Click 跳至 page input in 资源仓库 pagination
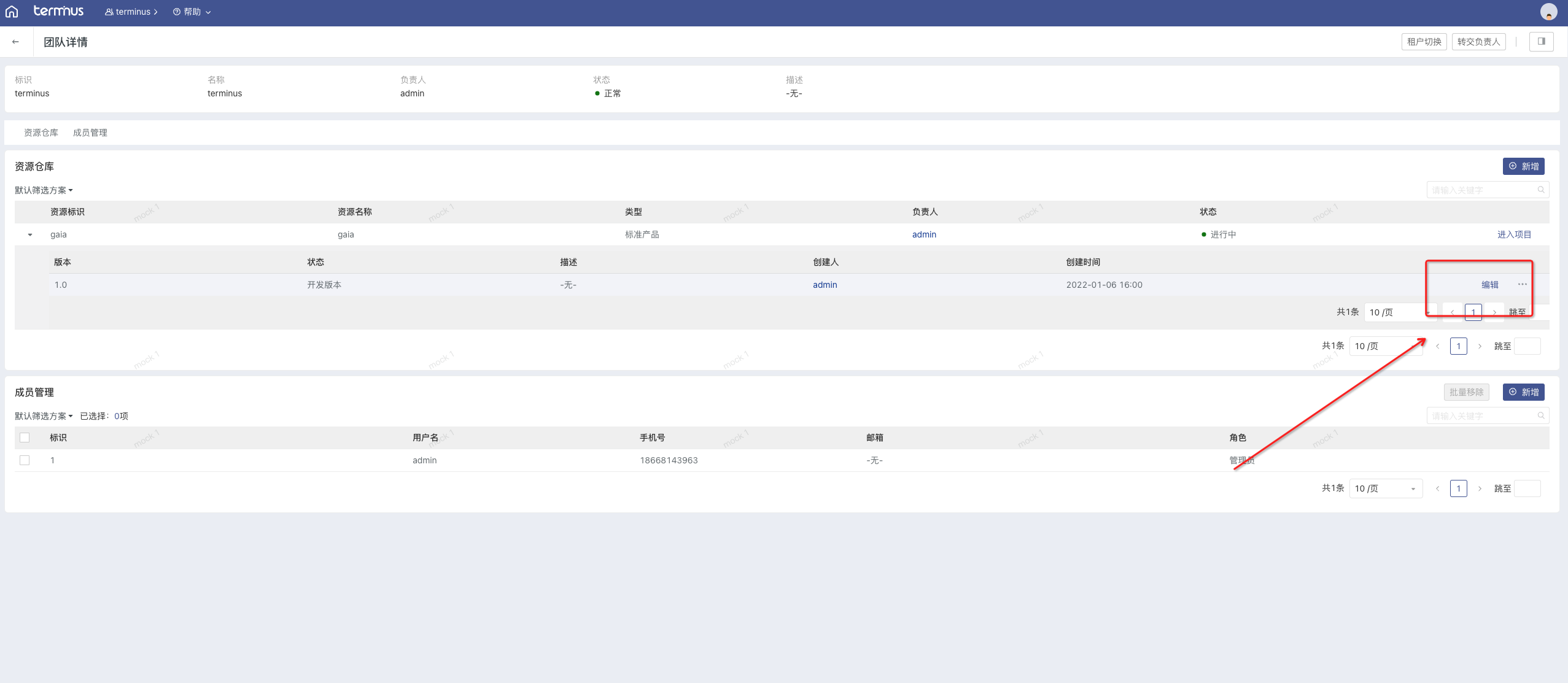 click(1527, 346)
